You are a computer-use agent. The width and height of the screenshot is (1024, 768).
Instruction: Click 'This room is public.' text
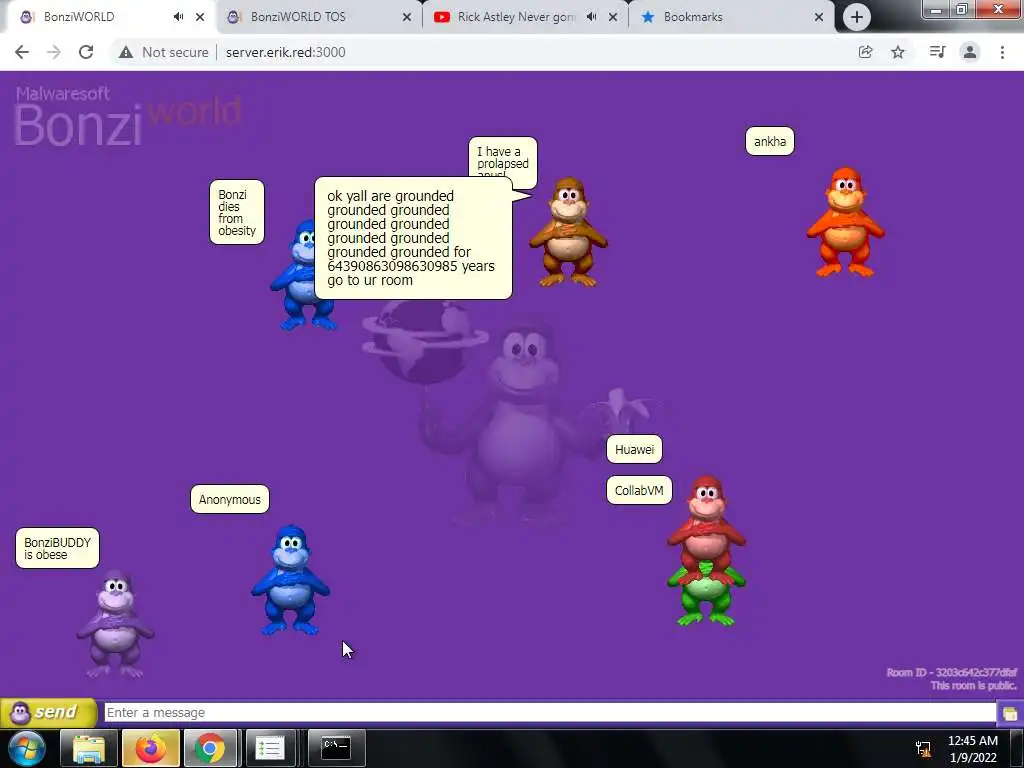pos(974,685)
